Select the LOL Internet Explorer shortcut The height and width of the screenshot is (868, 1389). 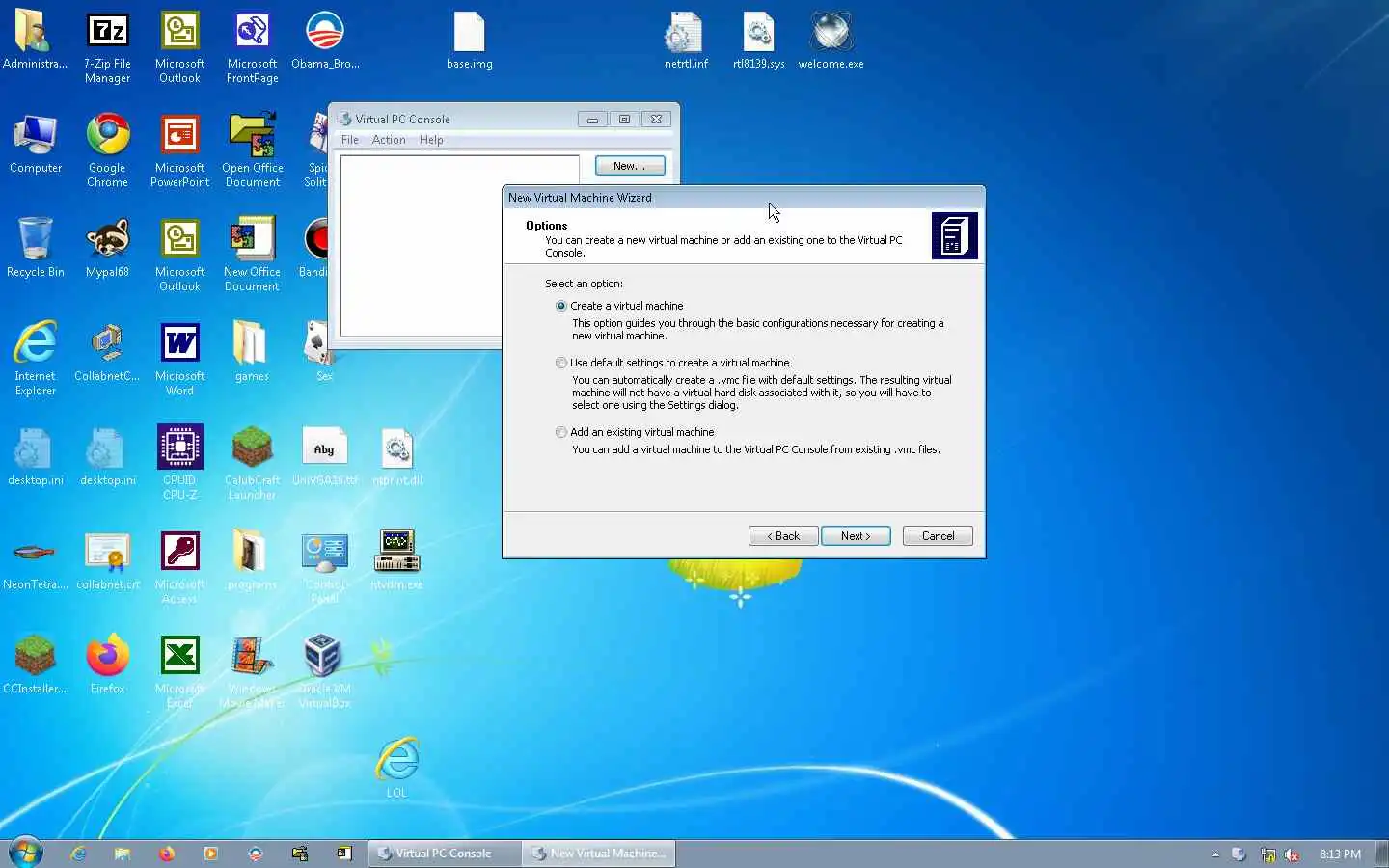[397, 770]
